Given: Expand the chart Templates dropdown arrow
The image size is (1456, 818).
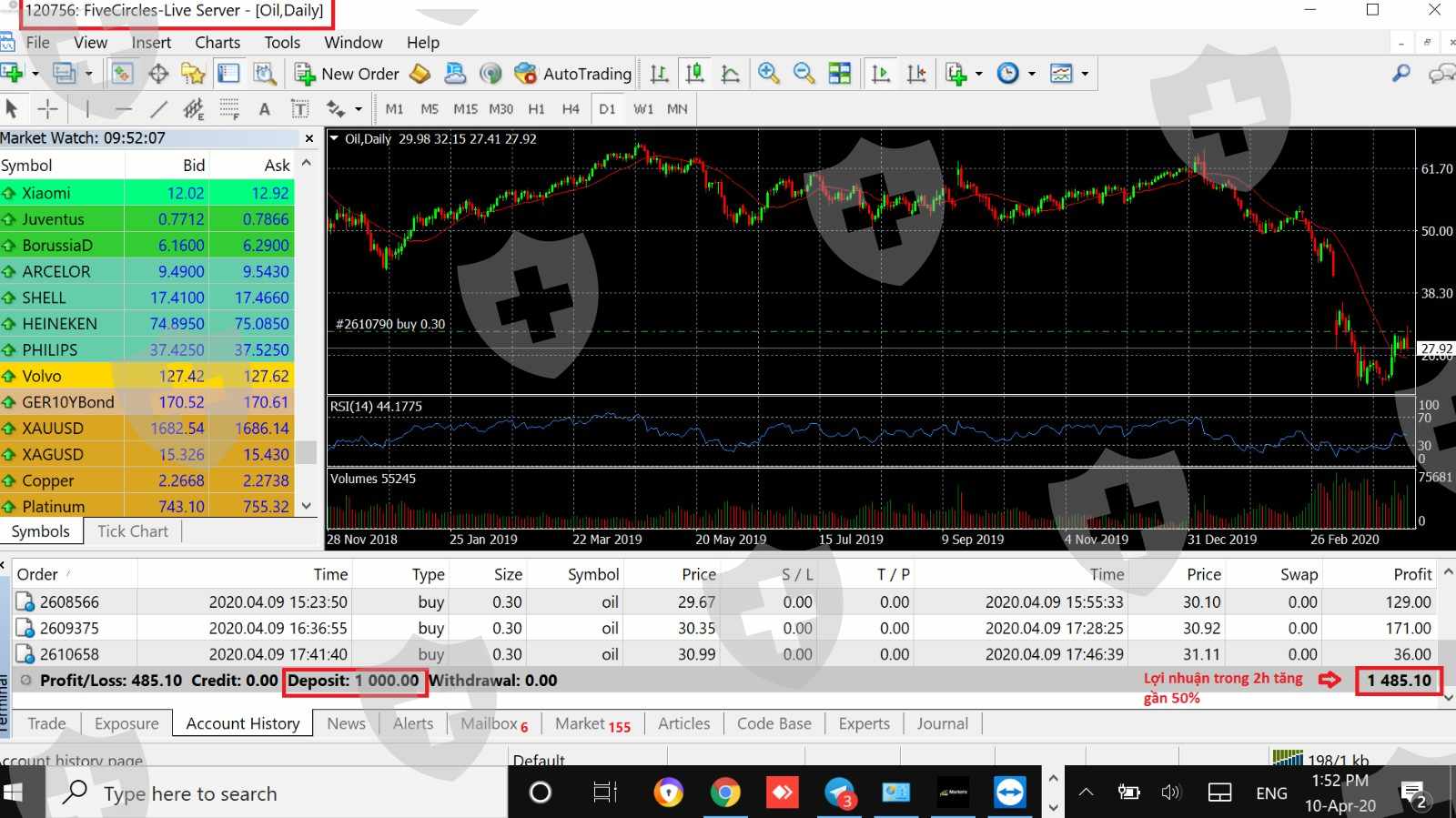Looking at the screenshot, I should coord(1085,74).
